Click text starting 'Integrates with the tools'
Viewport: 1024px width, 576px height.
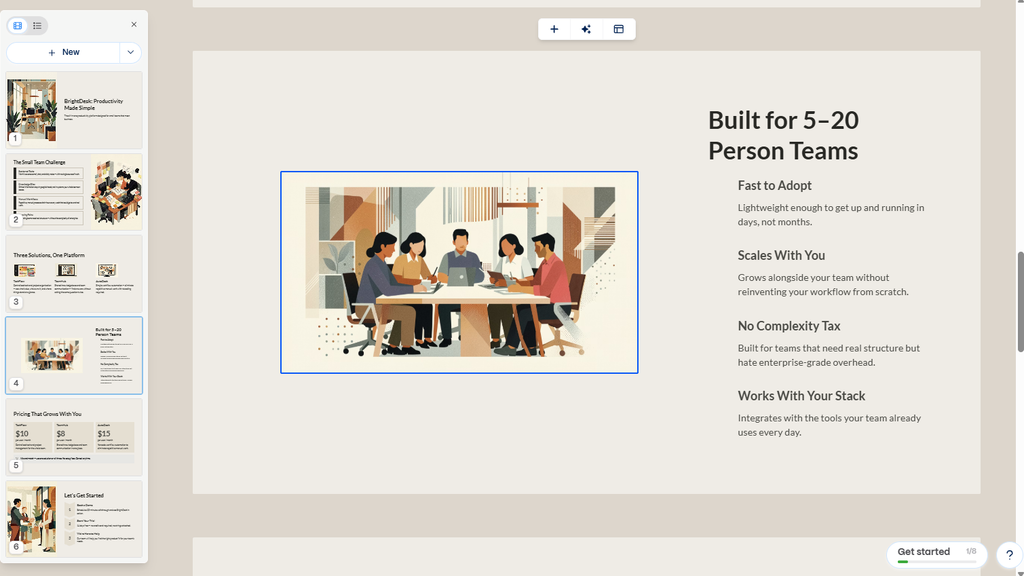pyautogui.click(x=829, y=425)
